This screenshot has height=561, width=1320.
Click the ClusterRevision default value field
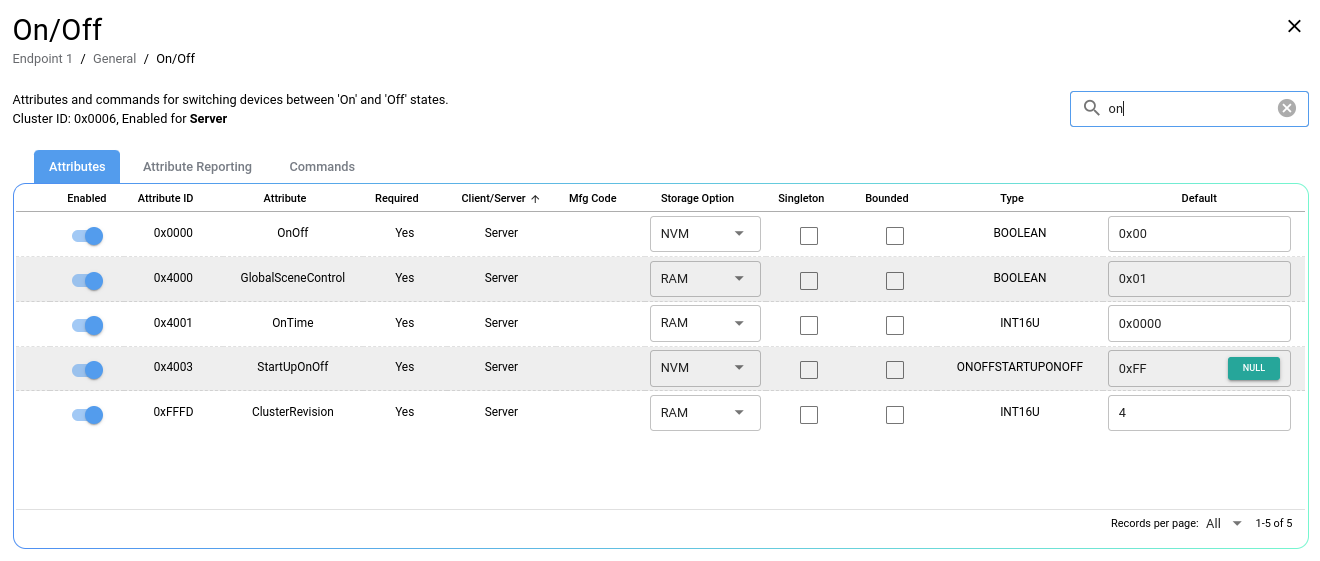pyautogui.click(x=1198, y=413)
